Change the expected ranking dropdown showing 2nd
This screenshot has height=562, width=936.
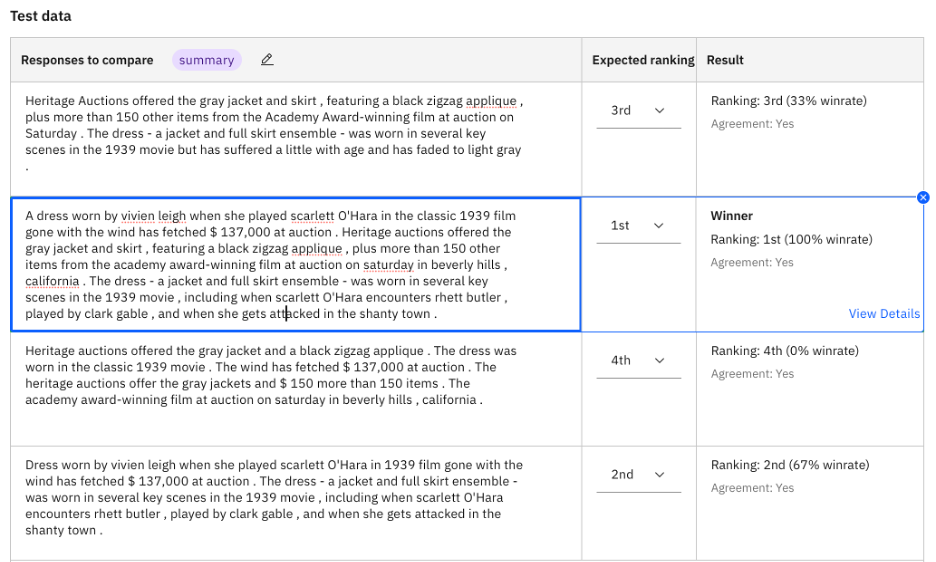(637, 475)
